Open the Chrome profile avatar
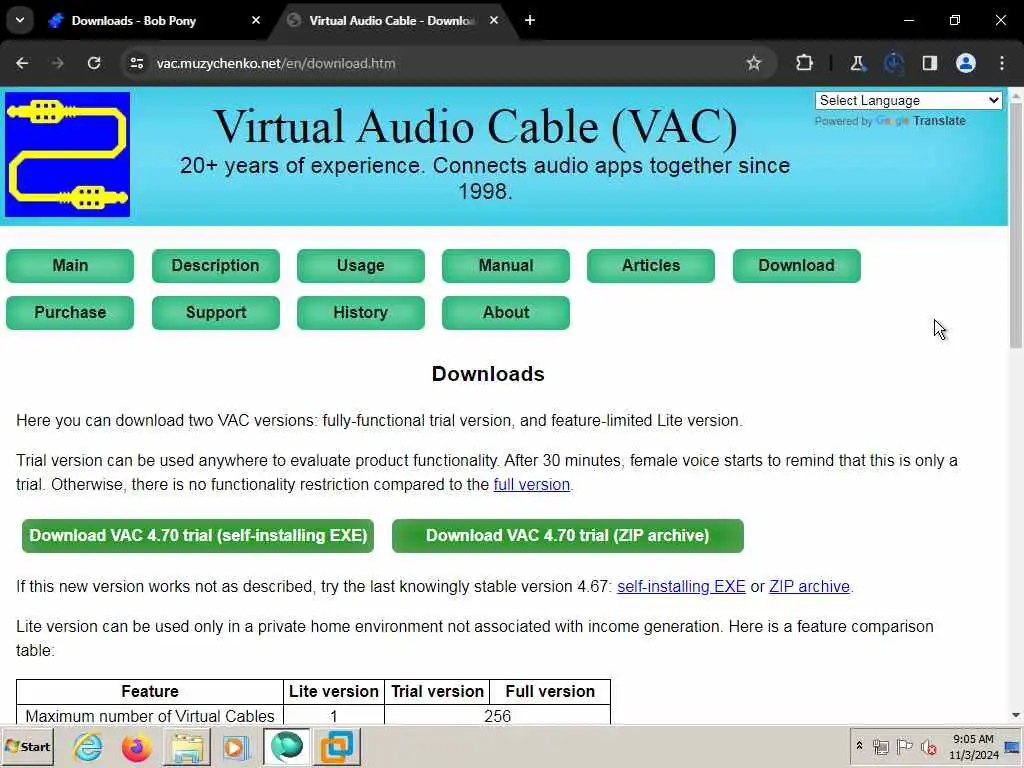The width and height of the screenshot is (1024, 768). (x=966, y=63)
